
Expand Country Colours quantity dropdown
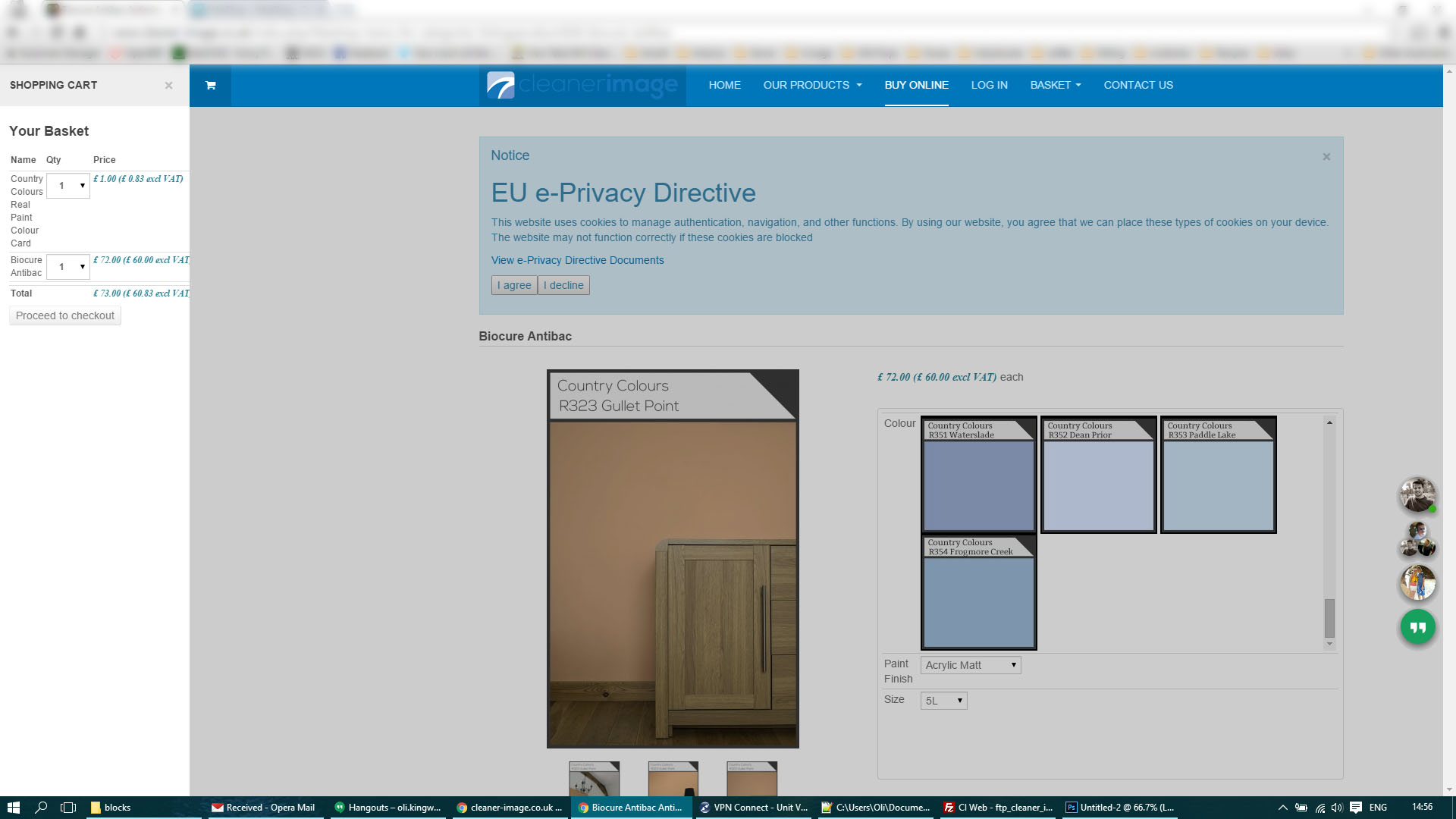tap(68, 186)
